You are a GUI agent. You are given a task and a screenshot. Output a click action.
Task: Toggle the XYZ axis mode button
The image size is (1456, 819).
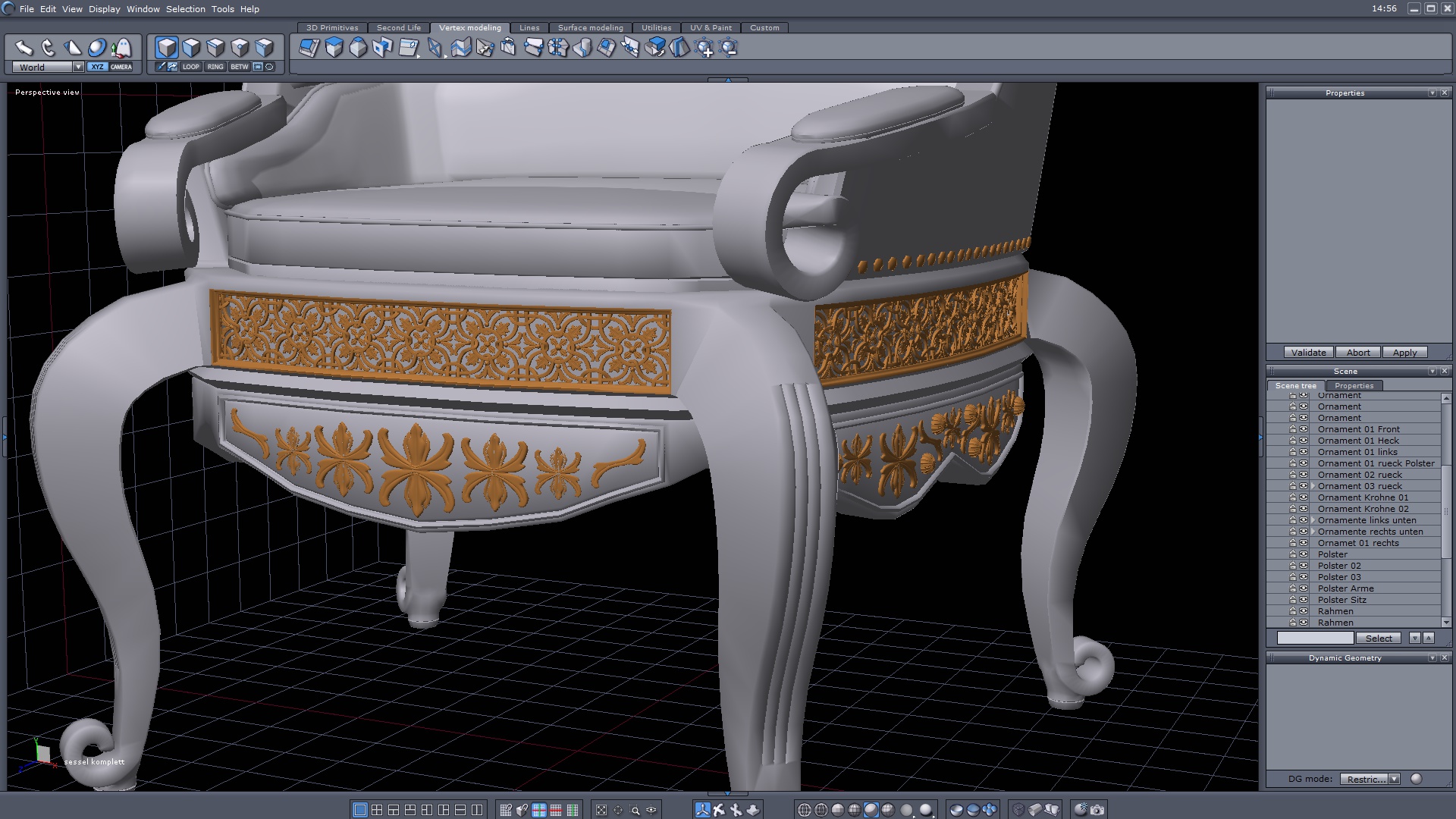[97, 67]
